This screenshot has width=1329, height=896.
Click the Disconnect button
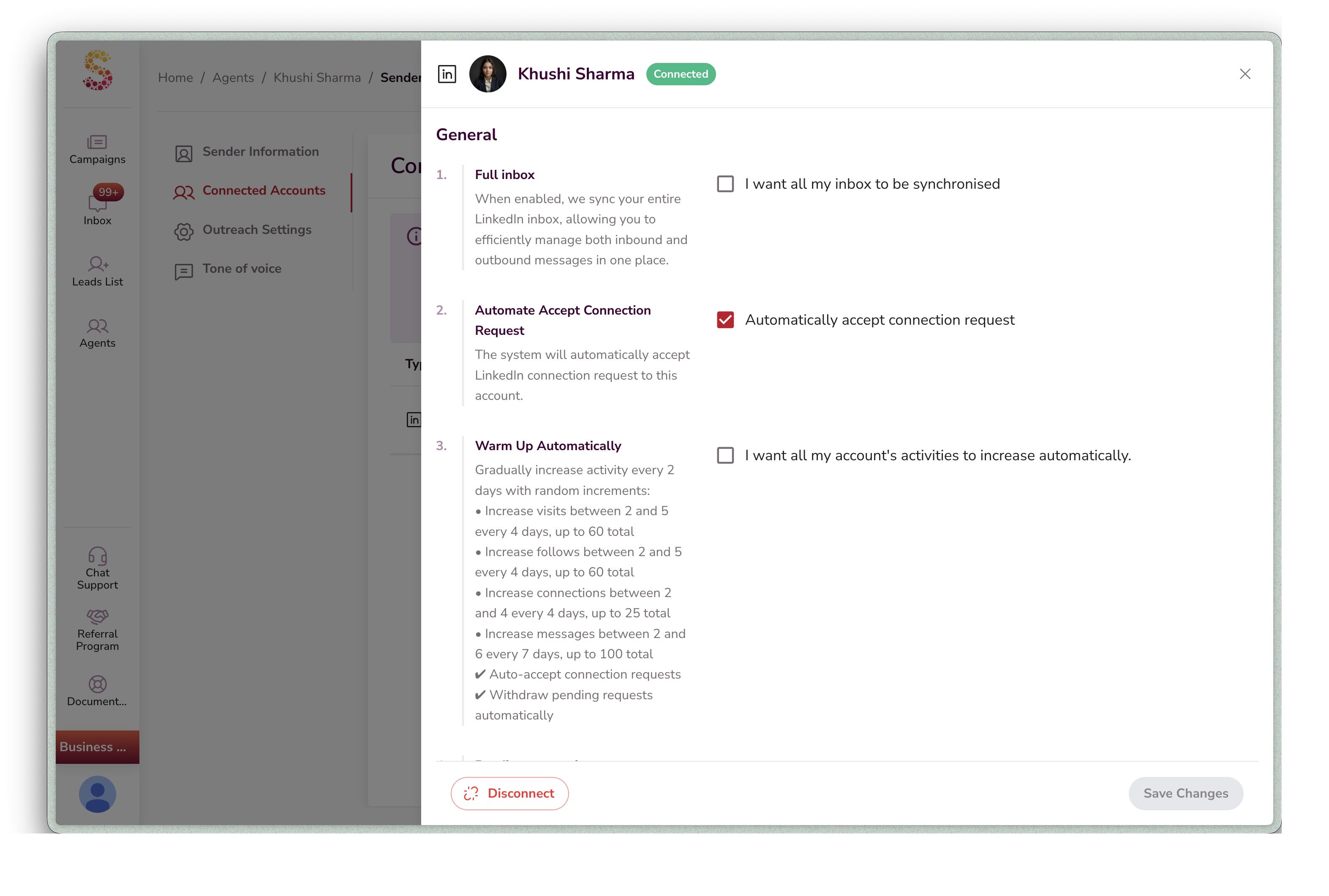(509, 793)
